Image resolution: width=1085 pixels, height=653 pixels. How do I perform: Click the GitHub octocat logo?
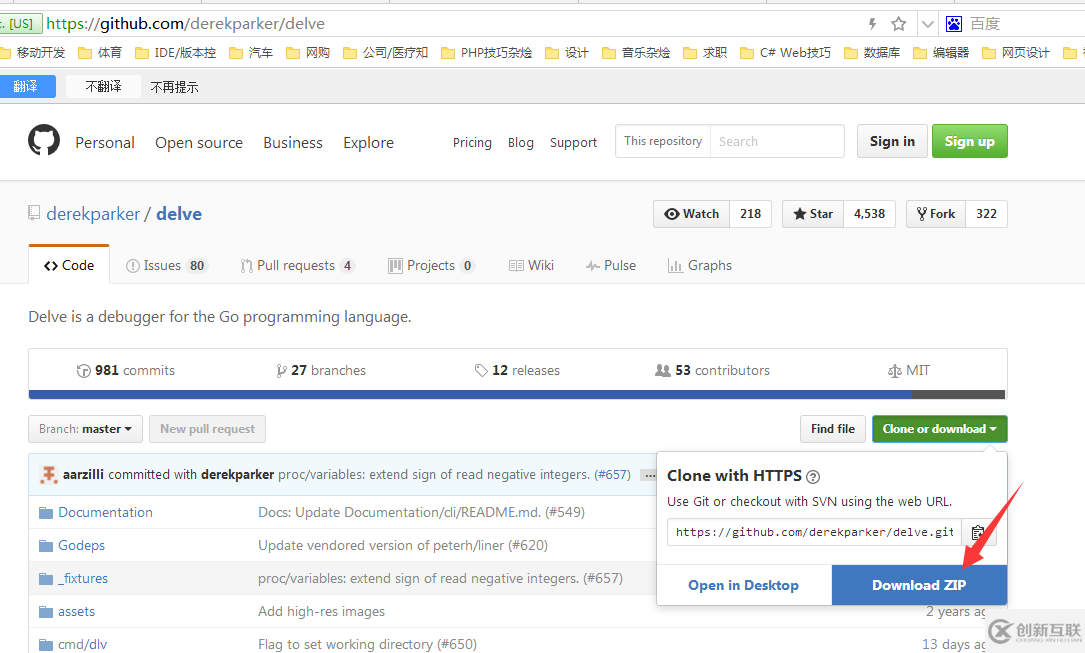pyautogui.click(x=44, y=140)
